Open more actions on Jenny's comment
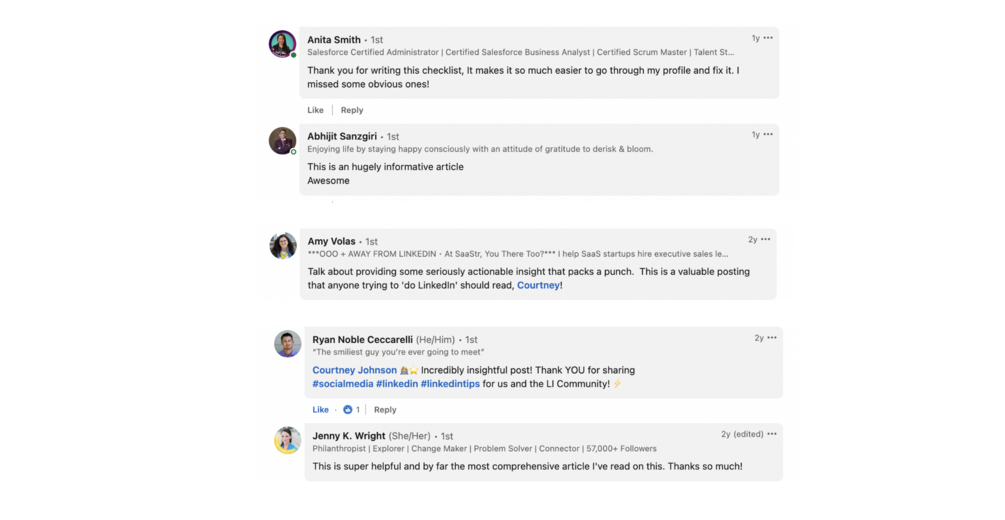 [x=772, y=434]
